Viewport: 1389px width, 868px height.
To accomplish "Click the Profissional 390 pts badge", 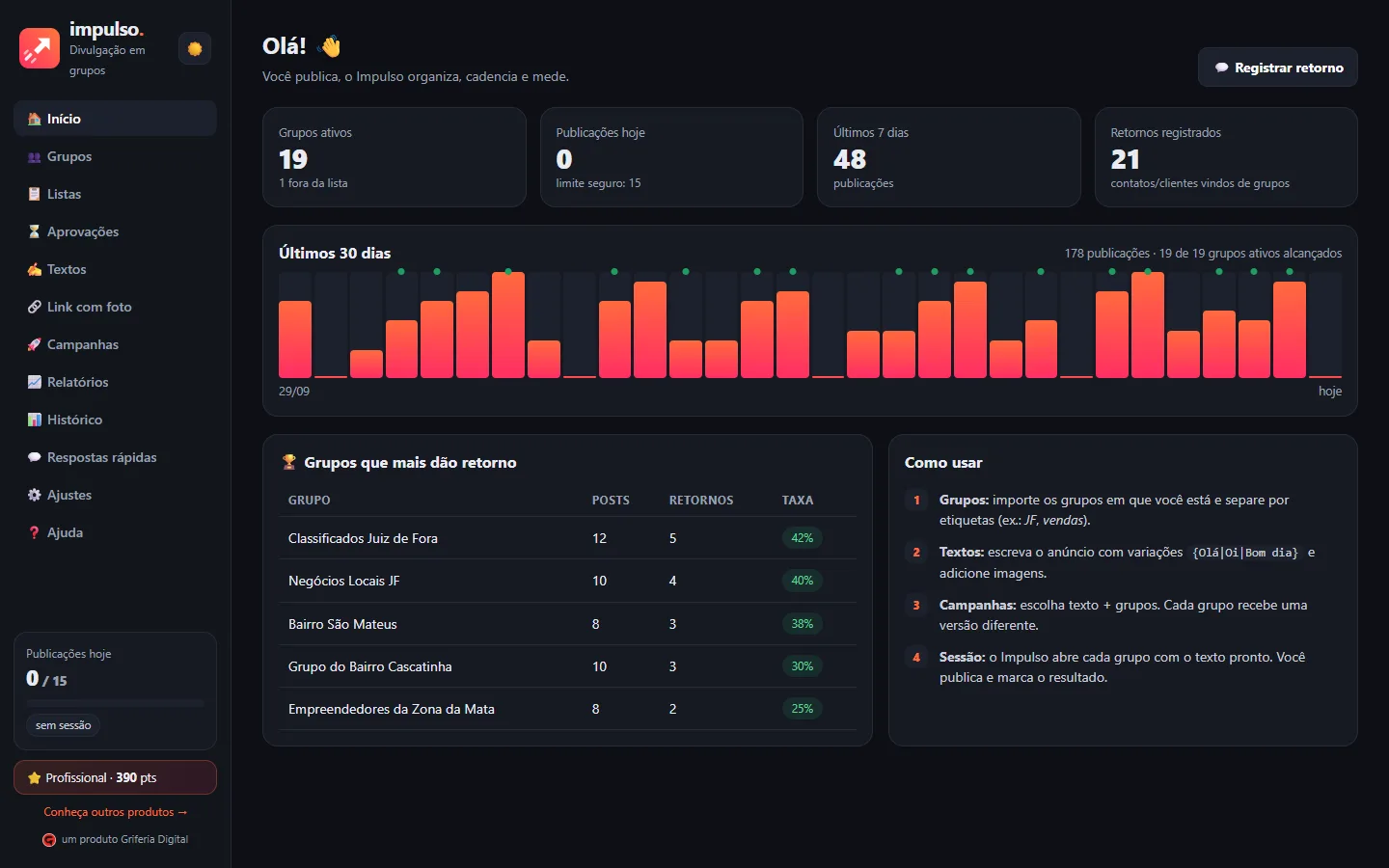I will [115, 777].
